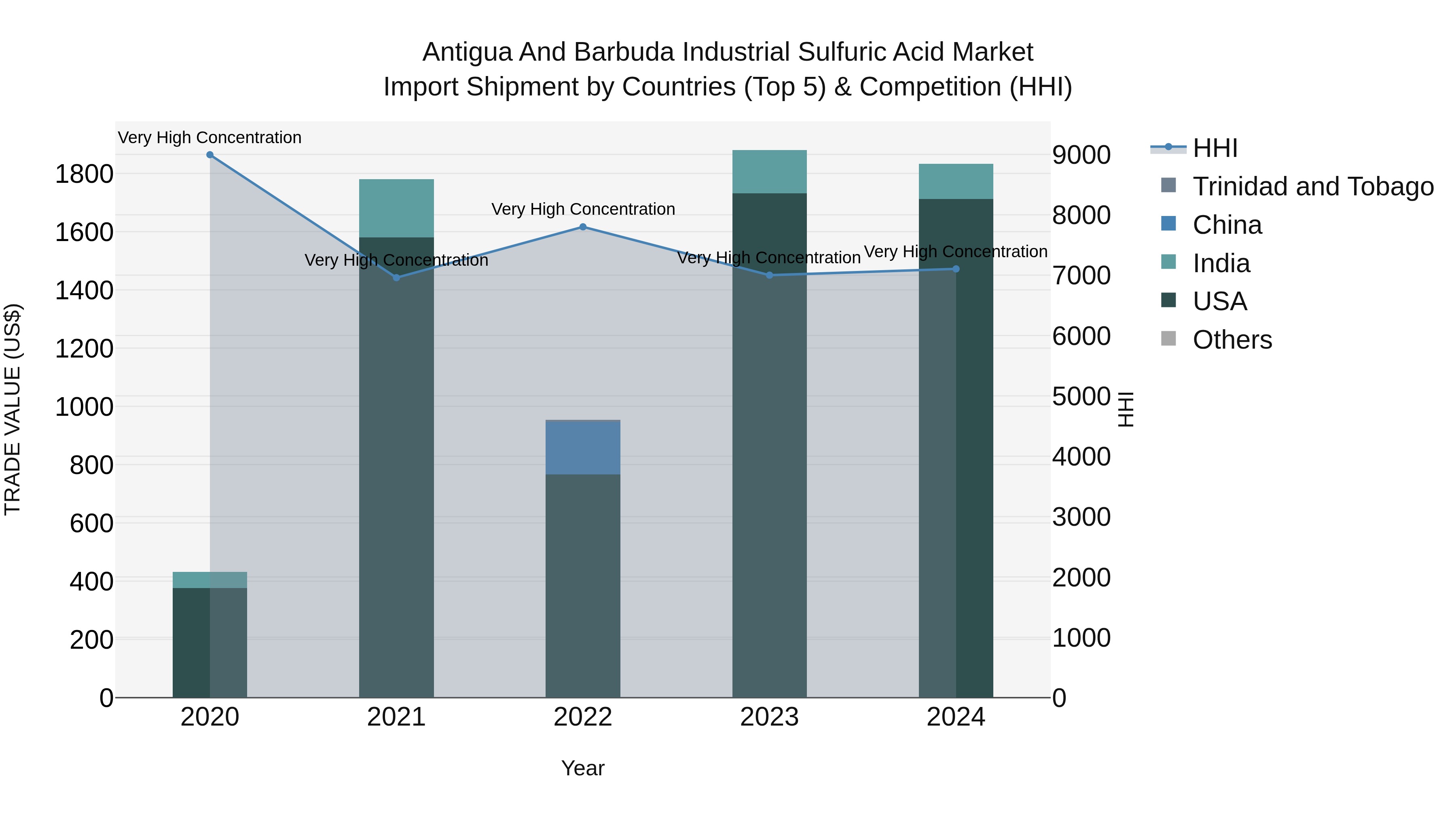Click the China bar segment for 2022
The image size is (1456, 819).
(x=583, y=448)
